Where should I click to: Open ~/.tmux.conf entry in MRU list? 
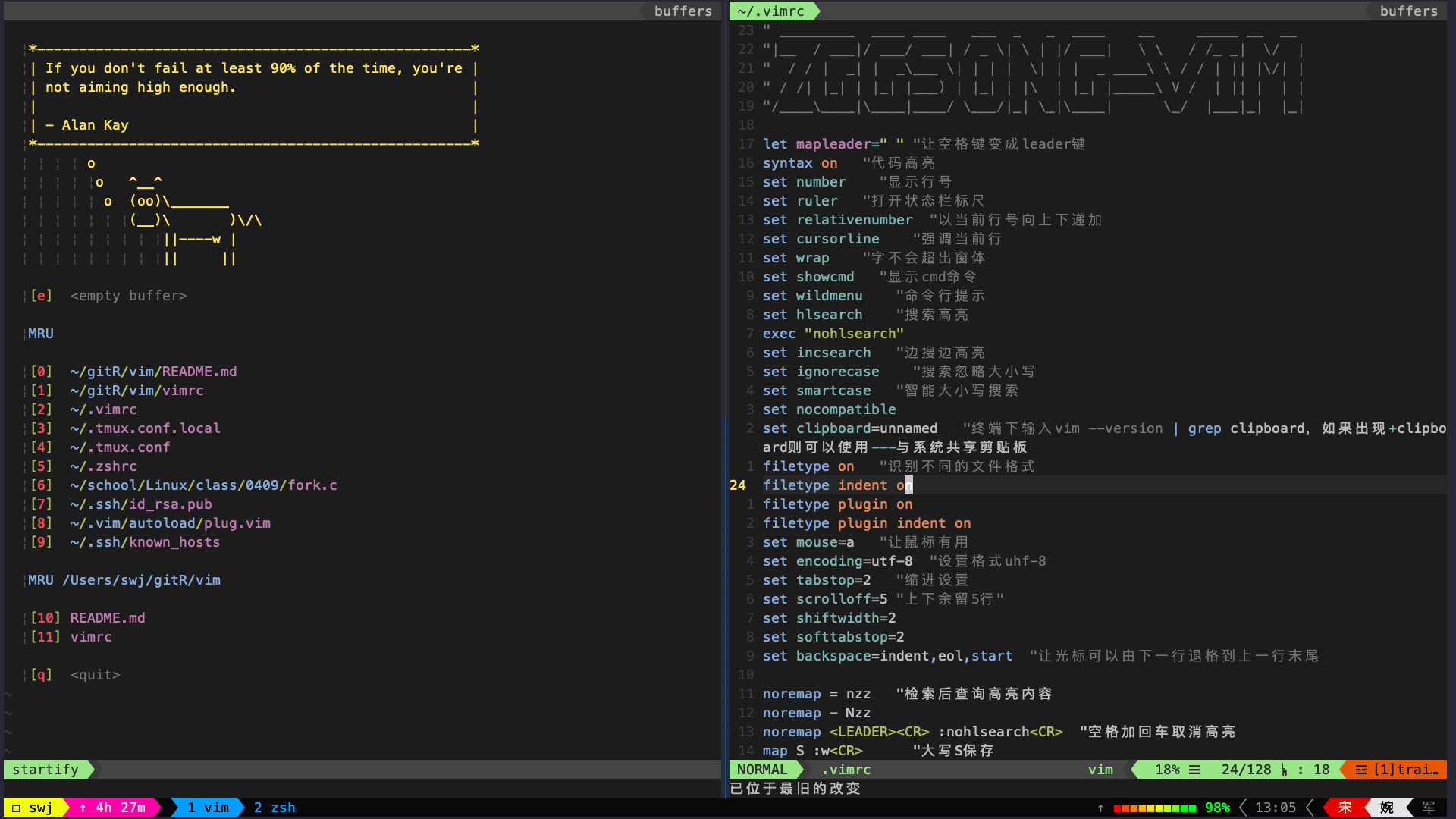coord(120,447)
